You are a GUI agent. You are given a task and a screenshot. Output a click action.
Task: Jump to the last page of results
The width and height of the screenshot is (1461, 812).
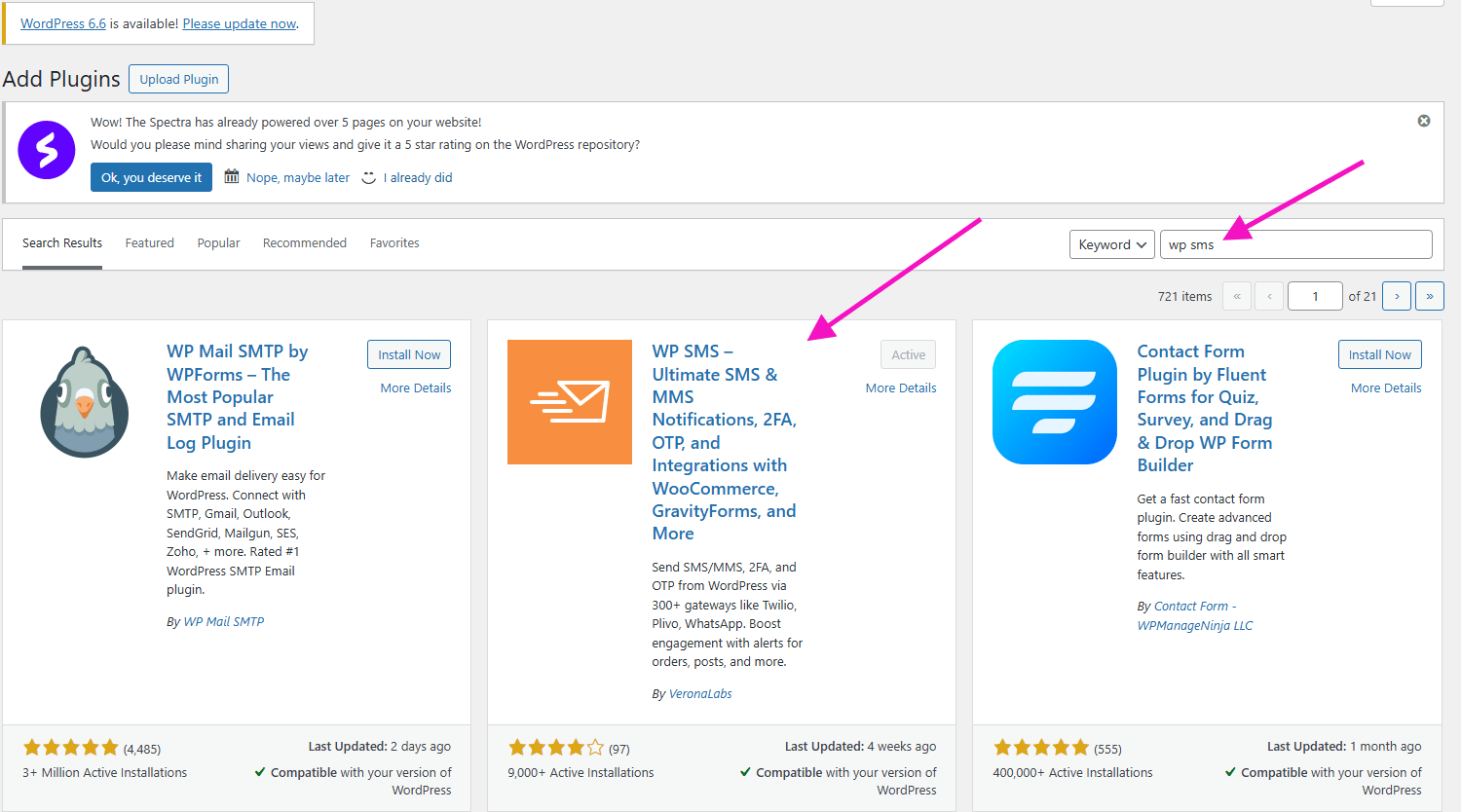tap(1430, 296)
